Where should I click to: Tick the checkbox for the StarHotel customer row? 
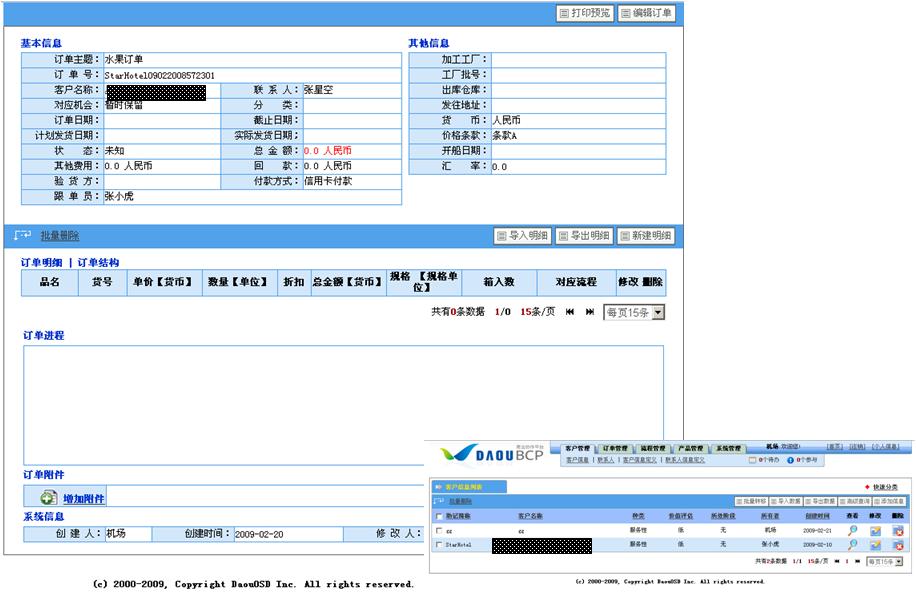tap(438, 545)
